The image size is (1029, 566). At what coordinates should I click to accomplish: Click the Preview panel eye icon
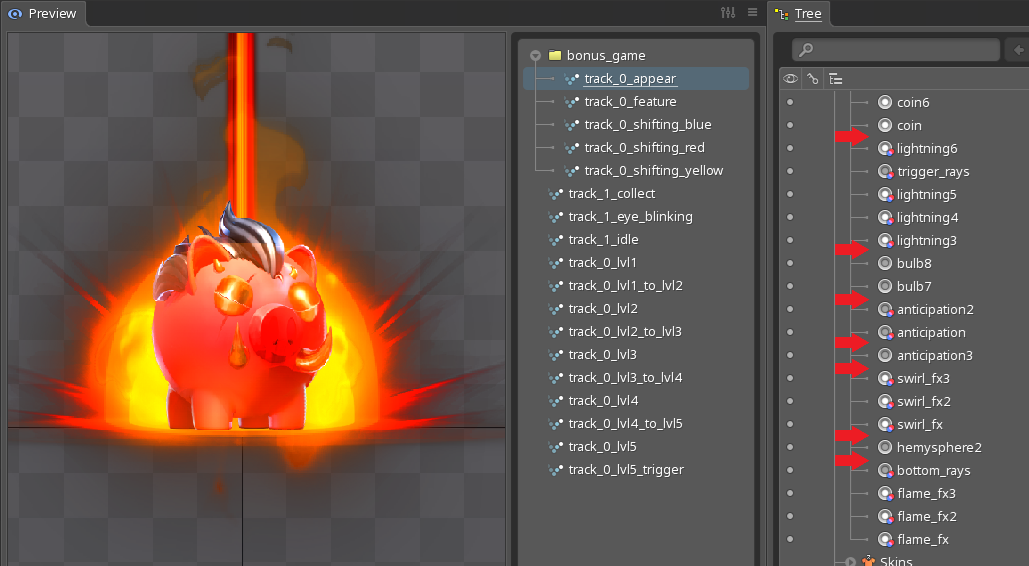coord(15,14)
